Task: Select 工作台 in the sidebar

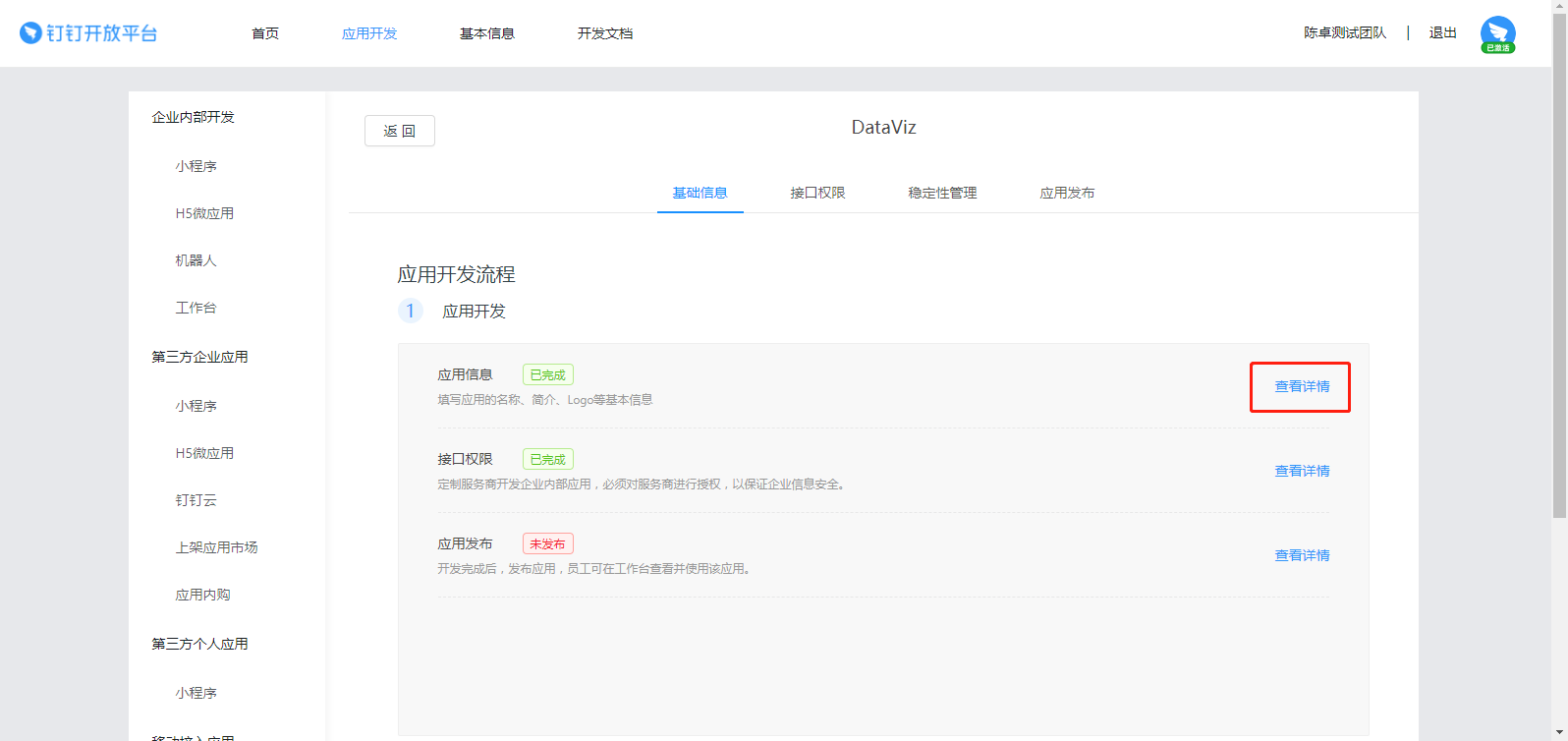Action: [196, 308]
